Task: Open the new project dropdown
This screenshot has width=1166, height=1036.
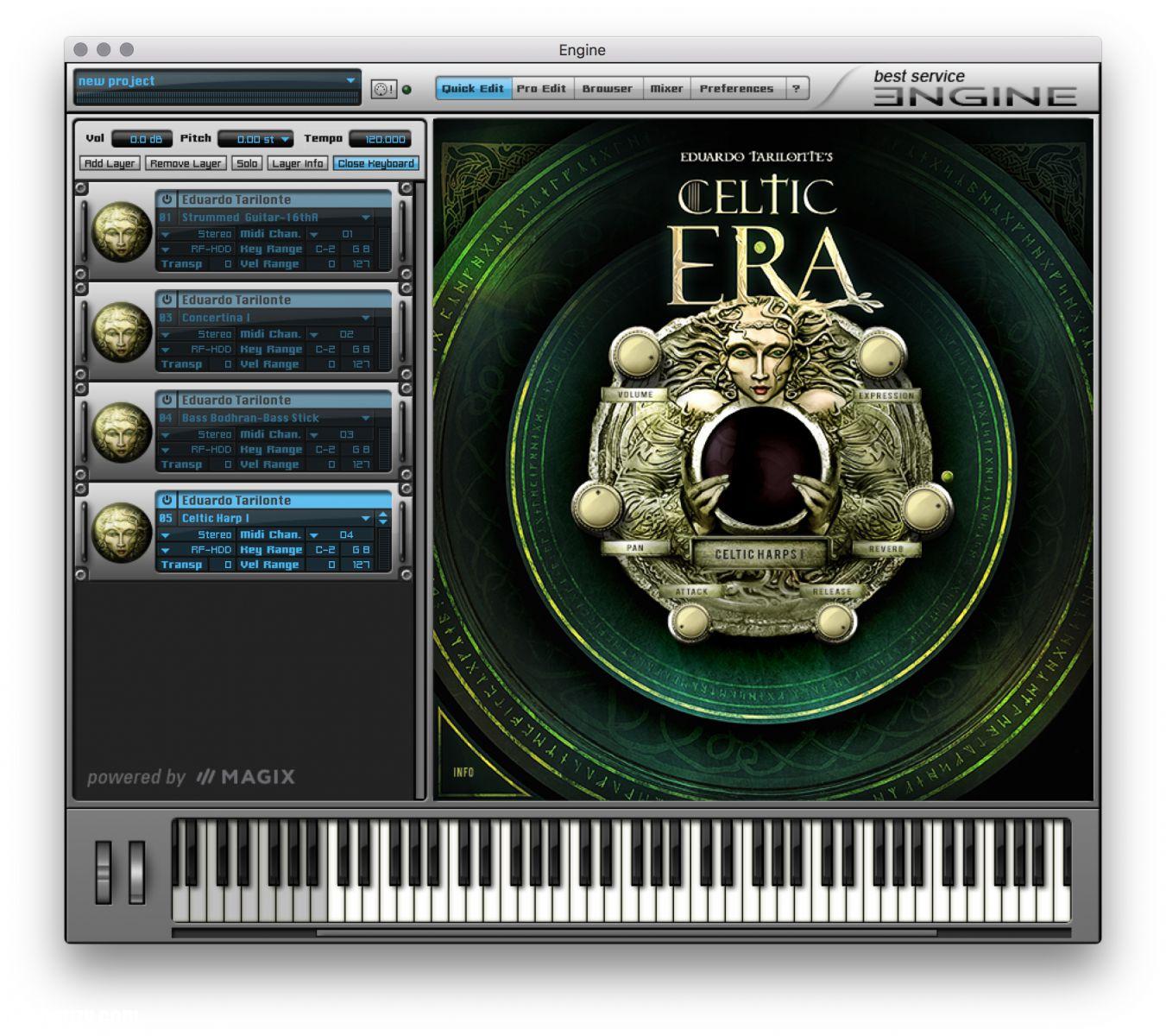Action: point(350,80)
